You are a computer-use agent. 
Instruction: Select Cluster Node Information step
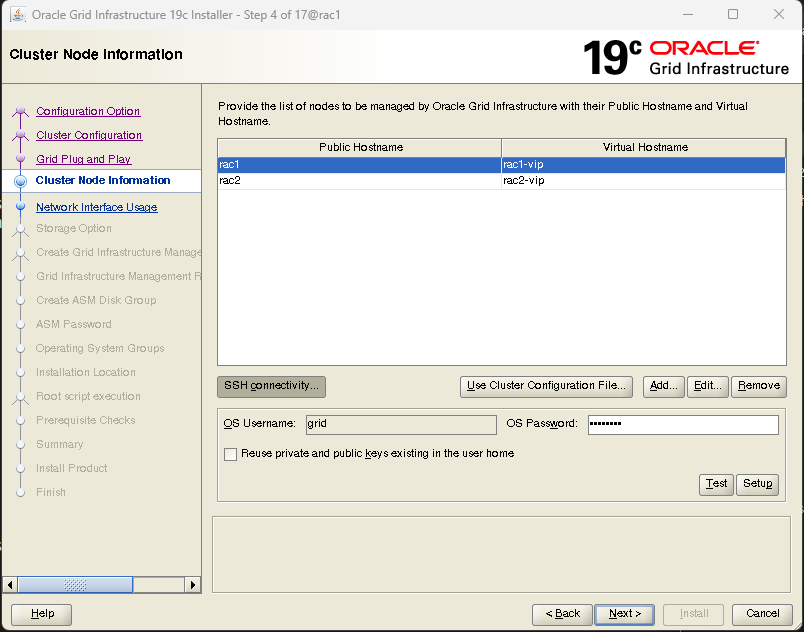pos(103,180)
